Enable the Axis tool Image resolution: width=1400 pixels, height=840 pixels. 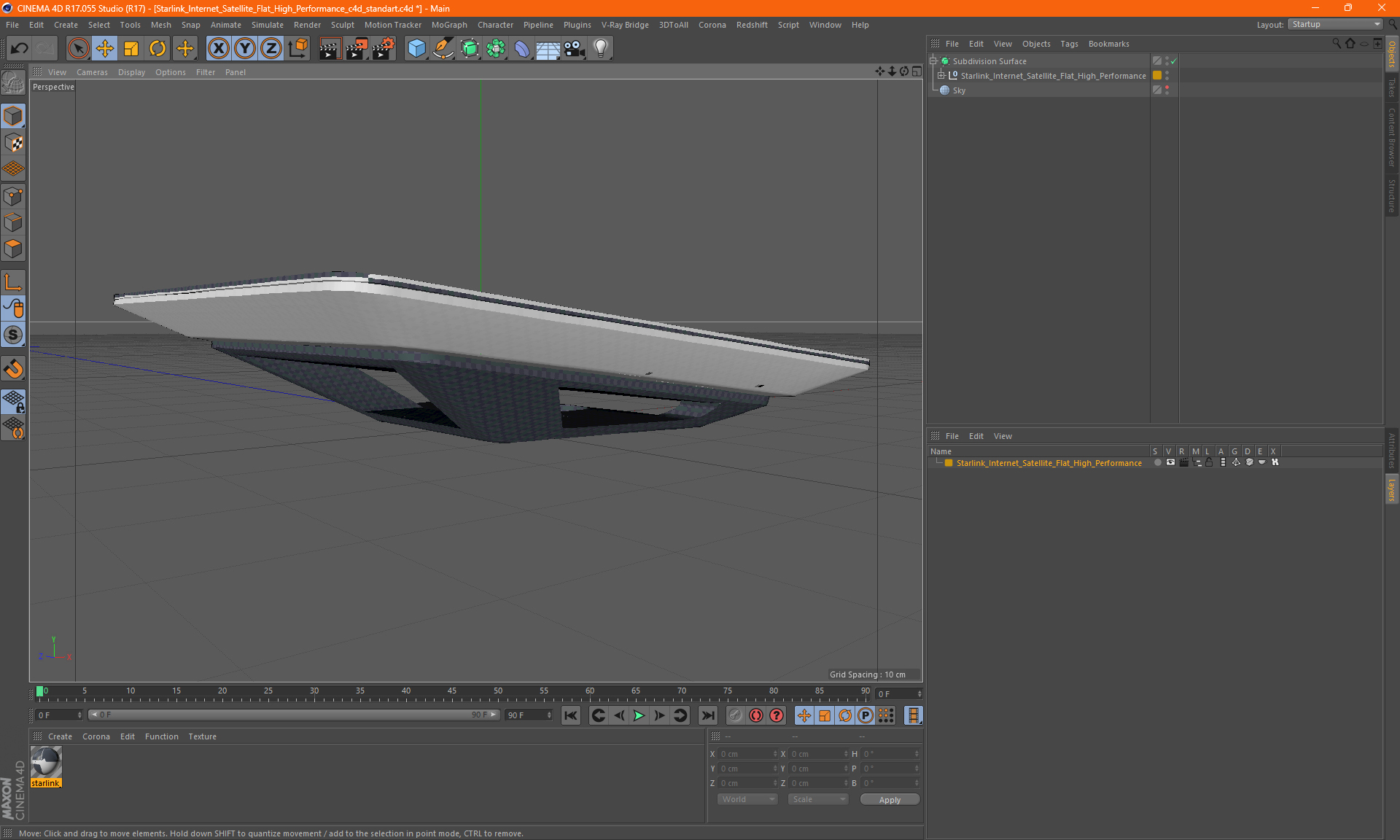click(x=13, y=282)
